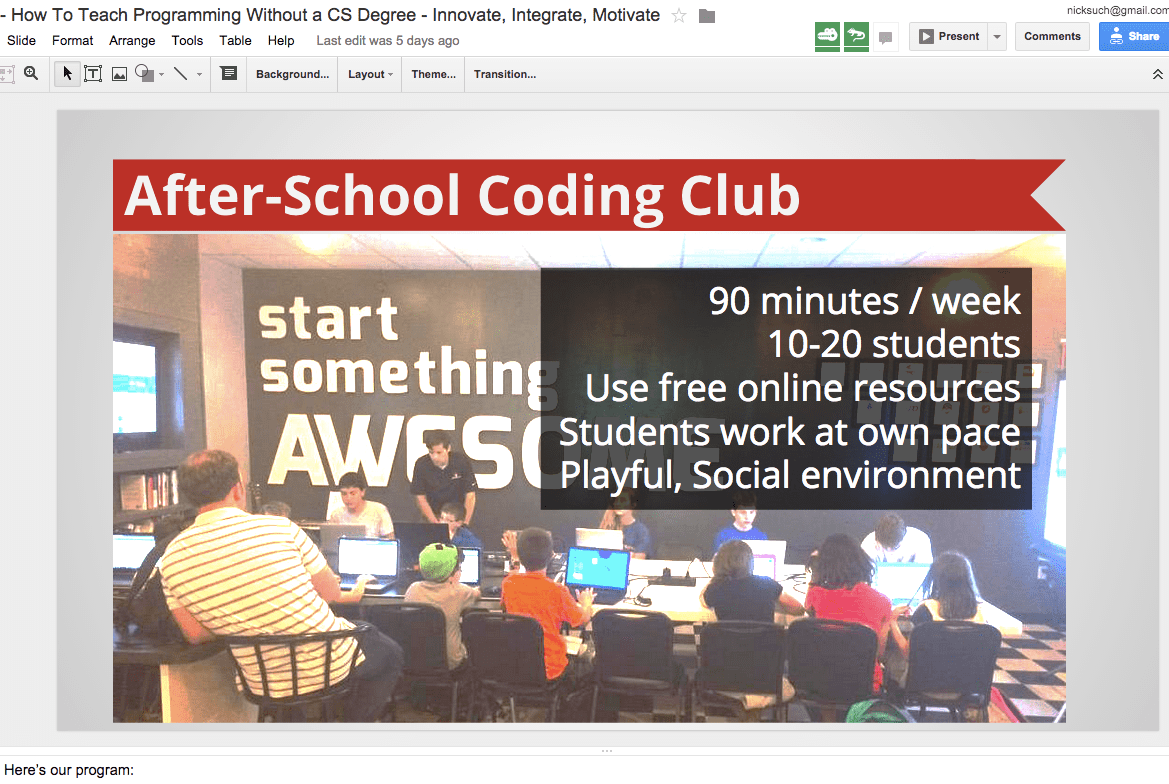Collapse the toolbar with double chevron

(x=1157, y=74)
